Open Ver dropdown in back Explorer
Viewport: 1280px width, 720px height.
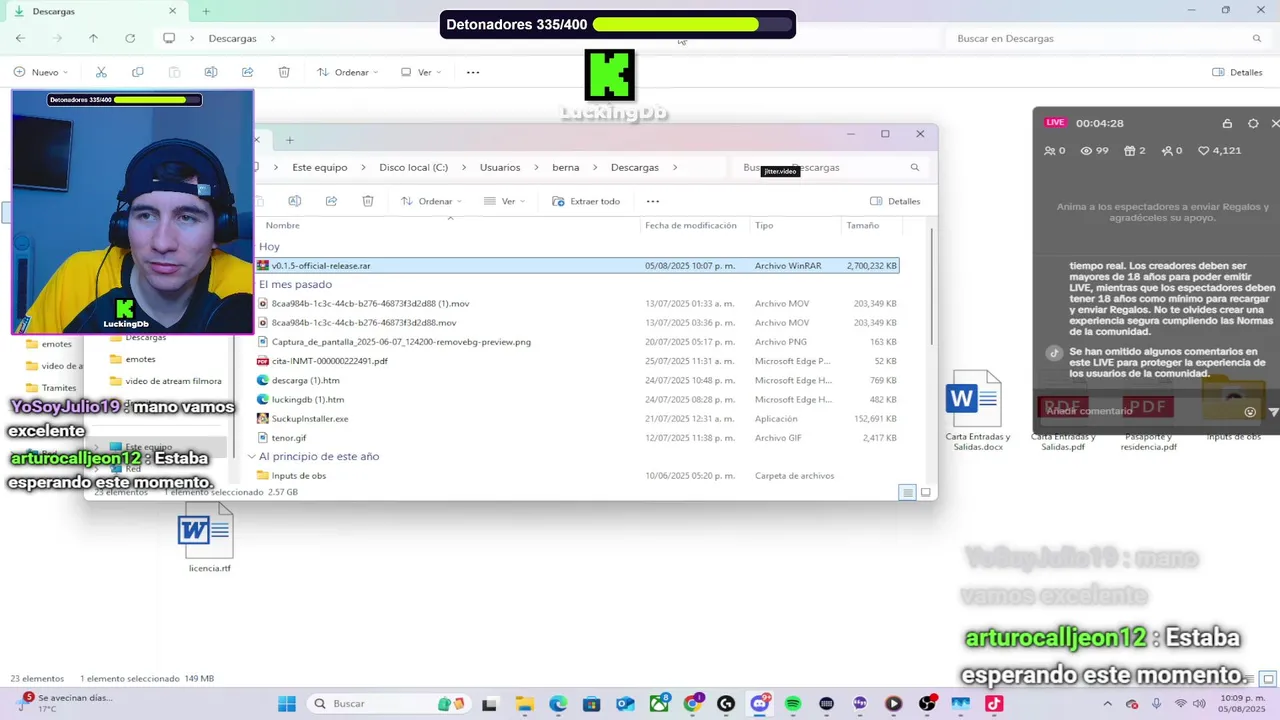point(421,72)
